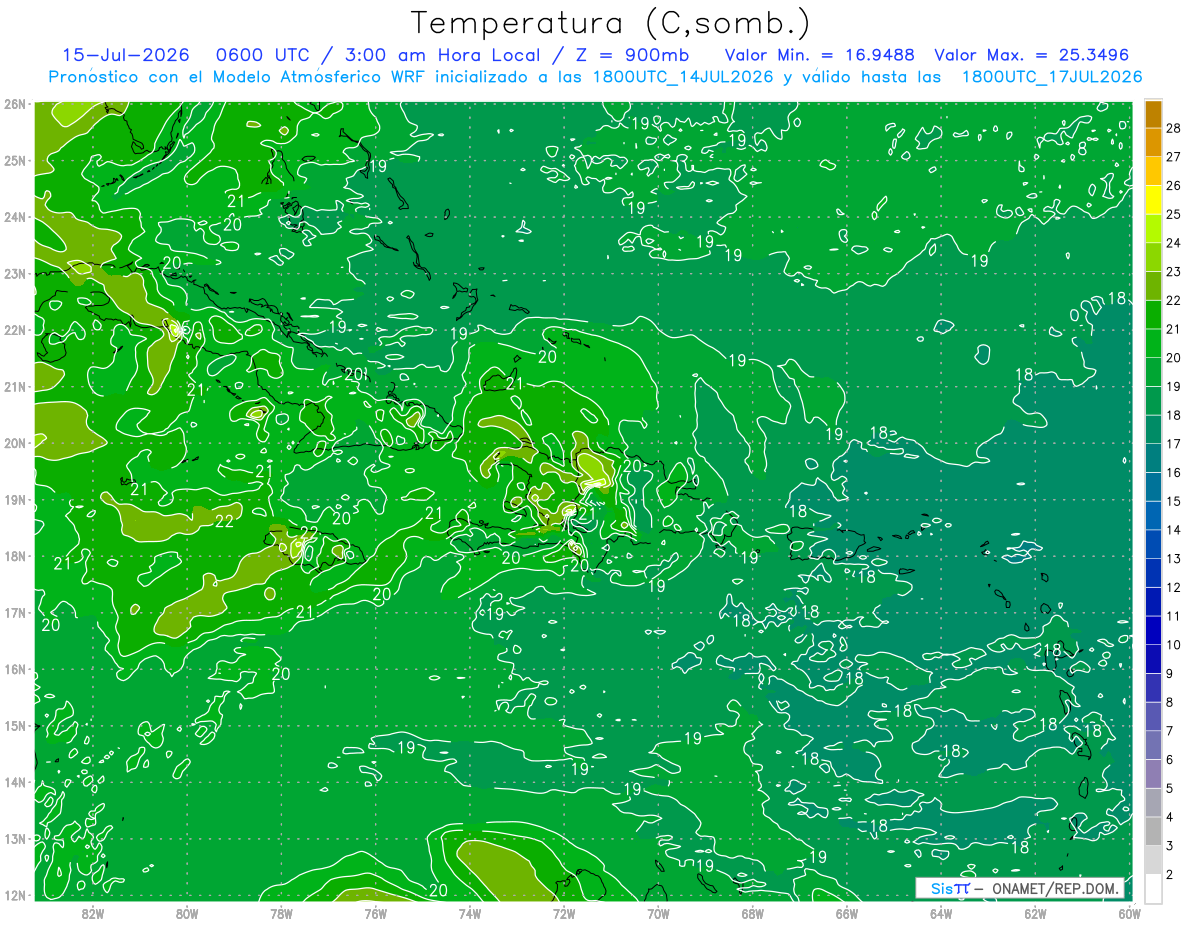Click color scale label "7"
The width and height of the screenshot is (1200, 927).
click(x=1170, y=731)
